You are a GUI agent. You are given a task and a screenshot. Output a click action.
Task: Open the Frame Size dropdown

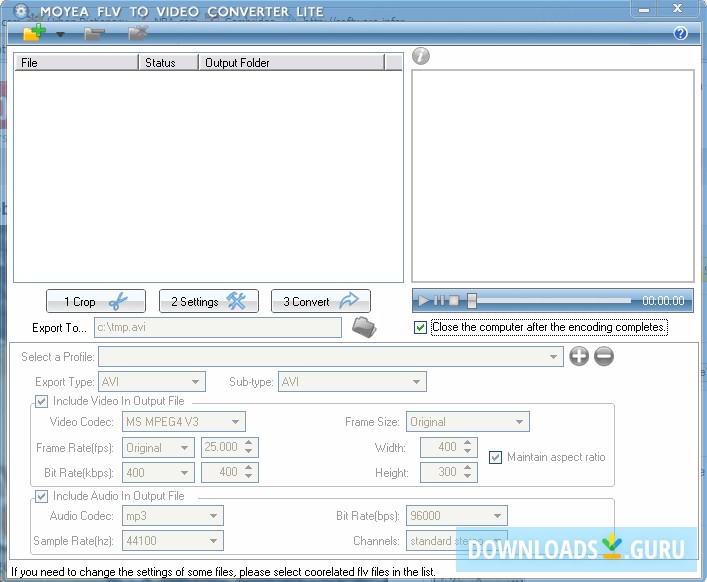(468, 422)
